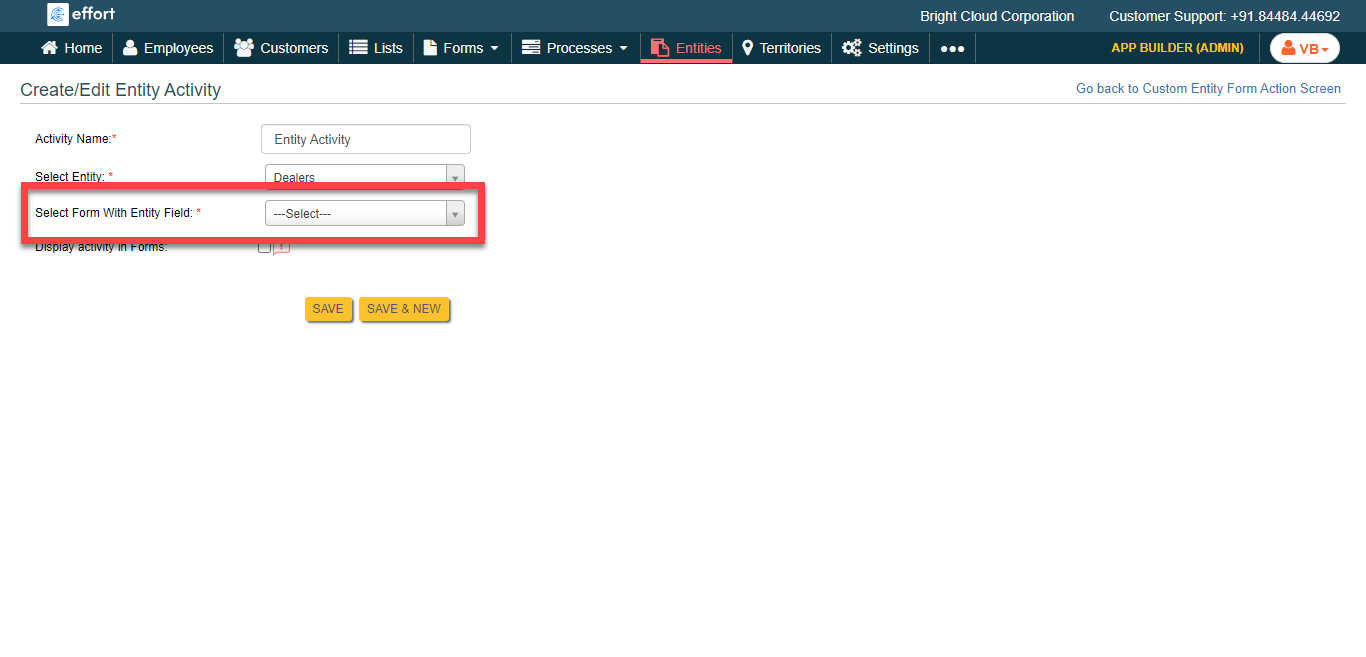Click the Activity Name text field
Viewport: 1366px width, 657px height.
point(365,139)
